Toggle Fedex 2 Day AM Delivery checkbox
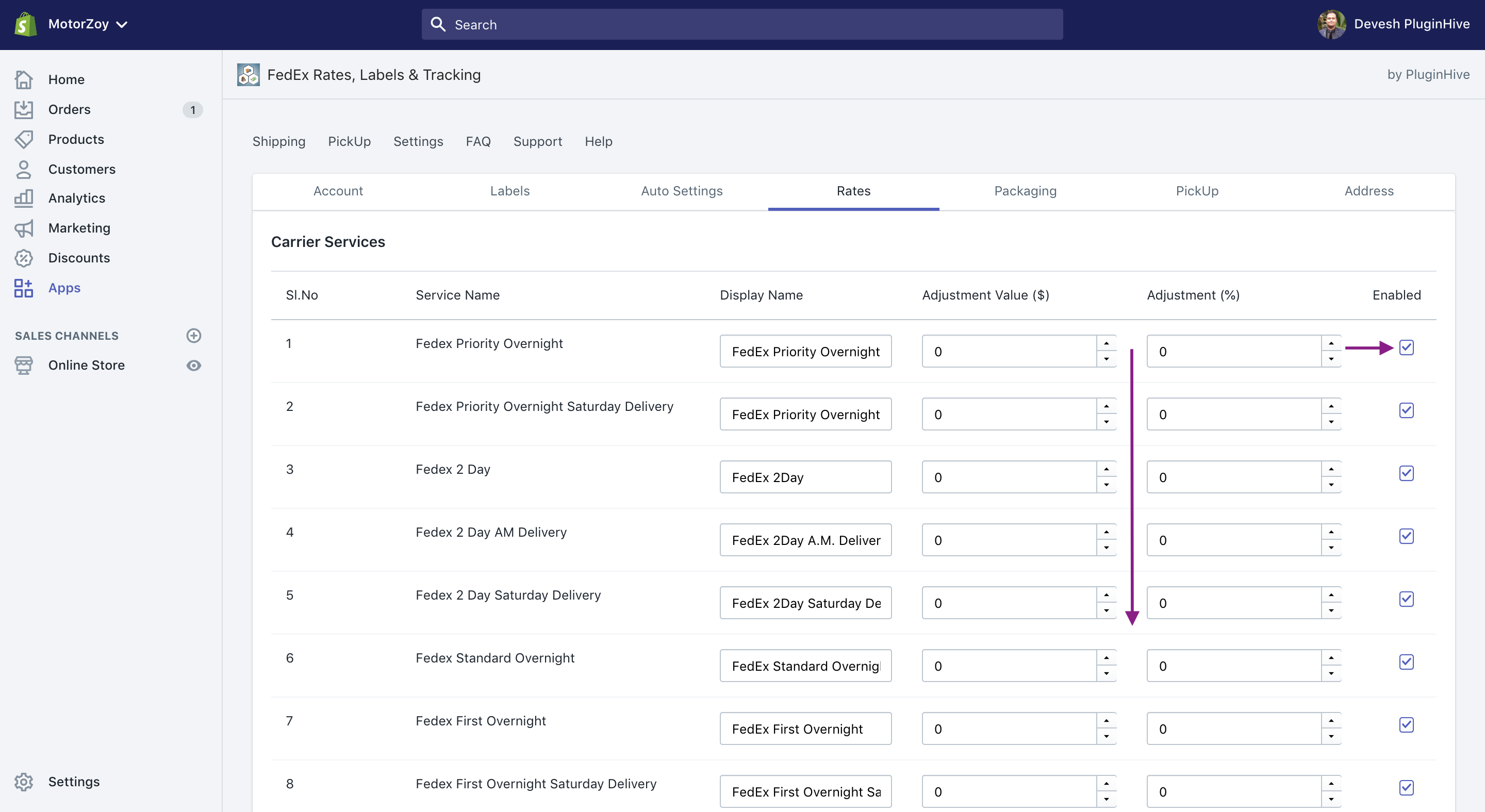The height and width of the screenshot is (812, 1485). [1407, 536]
